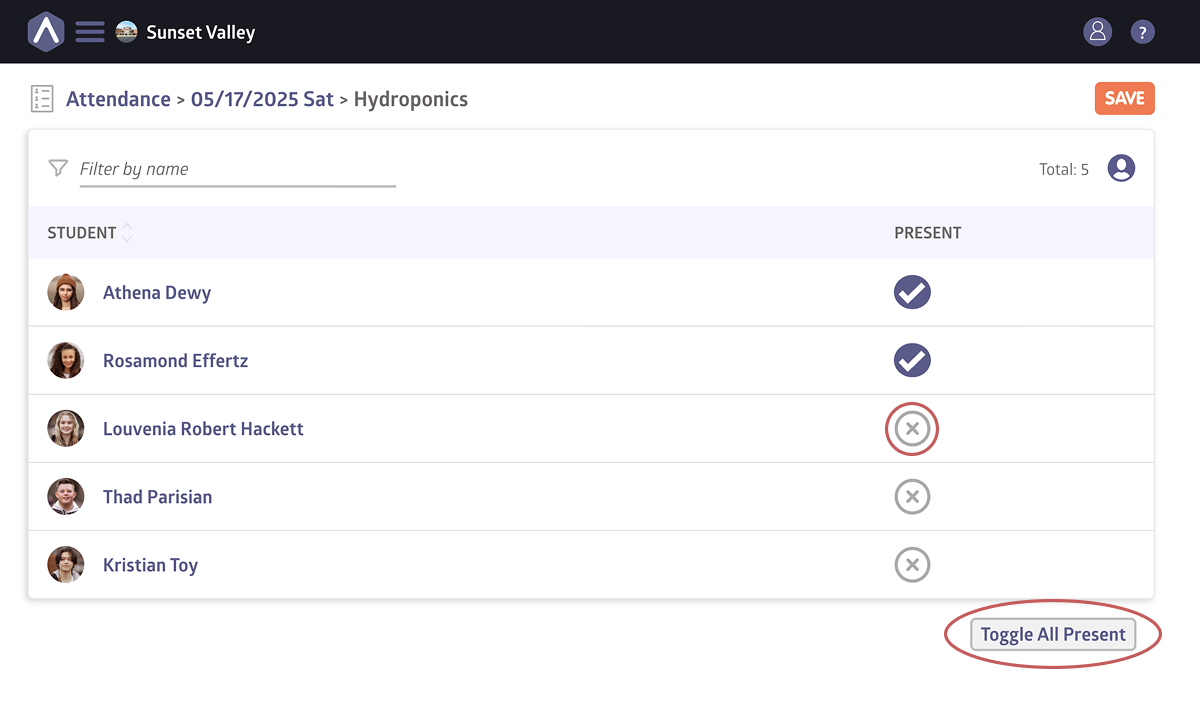The width and height of the screenshot is (1200, 710).
Task: Mark Kristian Toy as present
Action: tap(912, 565)
